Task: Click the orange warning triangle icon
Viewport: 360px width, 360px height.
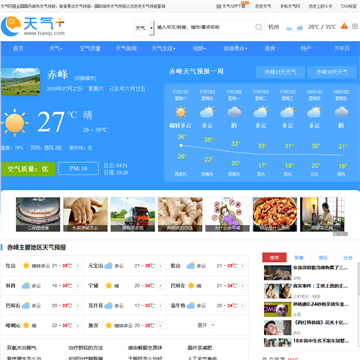Action: (x=344, y=26)
